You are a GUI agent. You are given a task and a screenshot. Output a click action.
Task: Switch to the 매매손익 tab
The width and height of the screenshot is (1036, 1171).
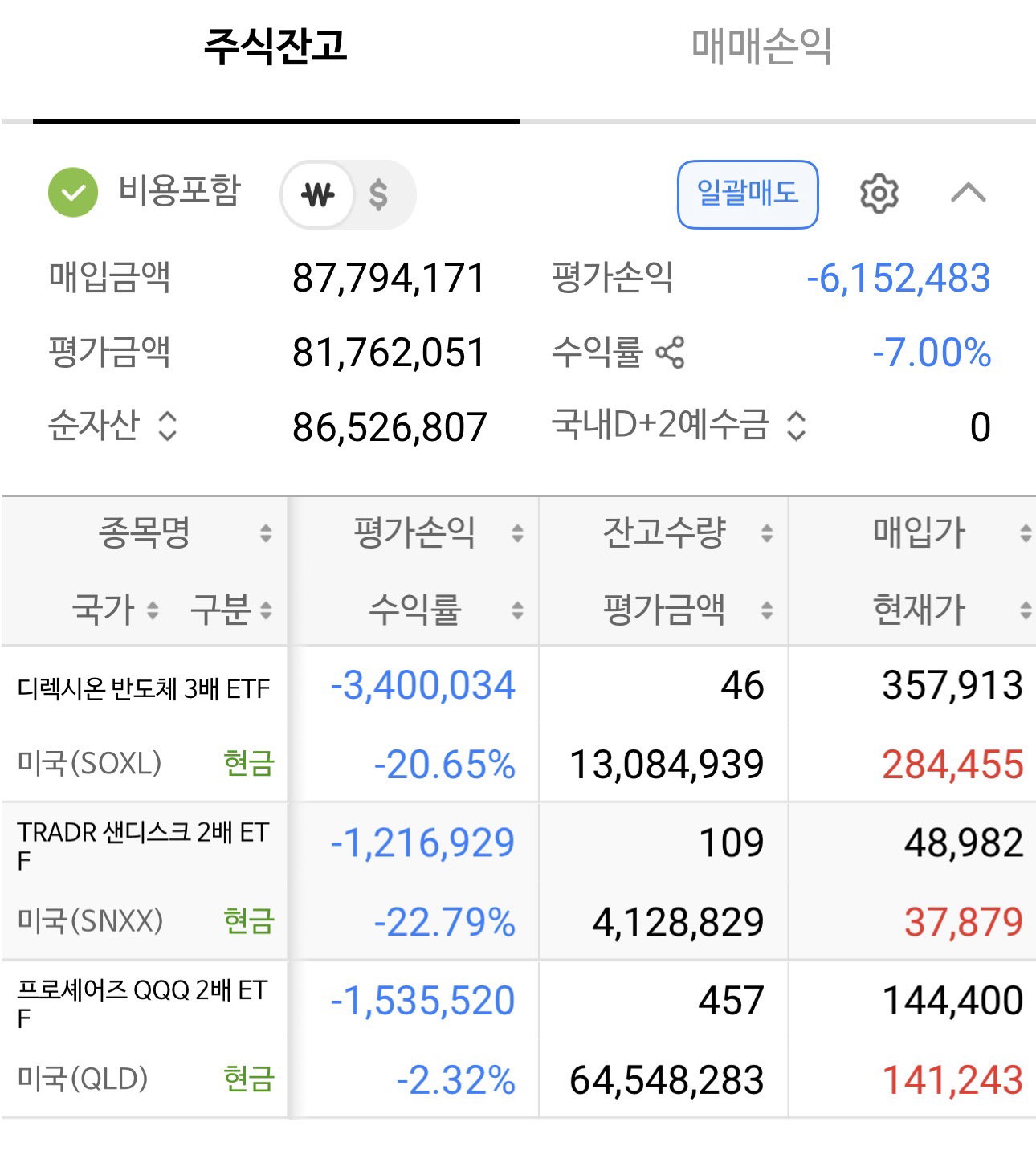[x=761, y=47]
